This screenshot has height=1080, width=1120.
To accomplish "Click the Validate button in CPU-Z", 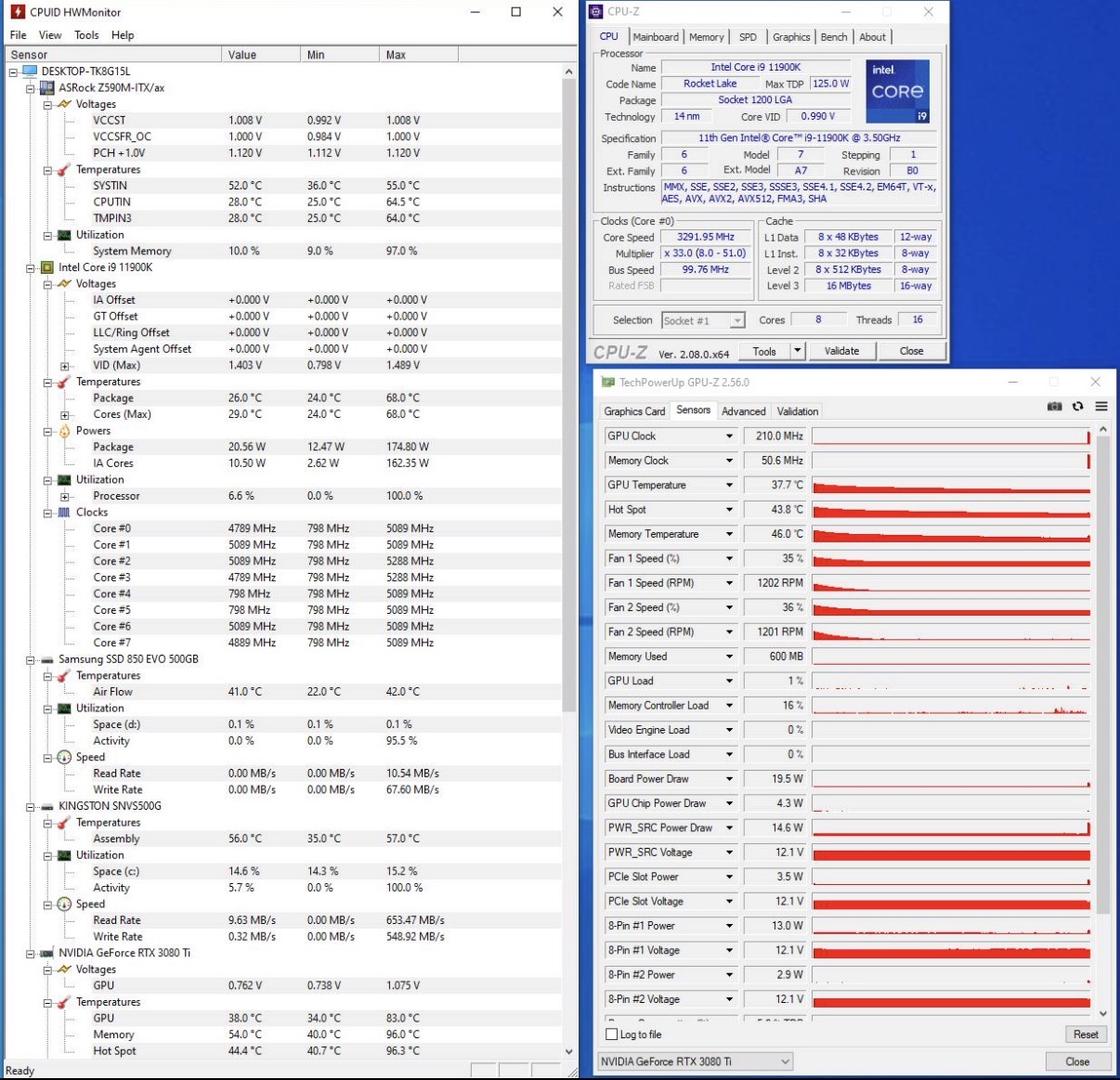I will (842, 351).
